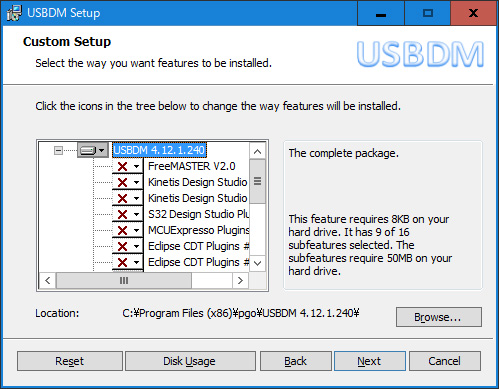Proceed with the Next button
Image resolution: width=499 pixels, height=389 pixels.
(x=370, y=361)
